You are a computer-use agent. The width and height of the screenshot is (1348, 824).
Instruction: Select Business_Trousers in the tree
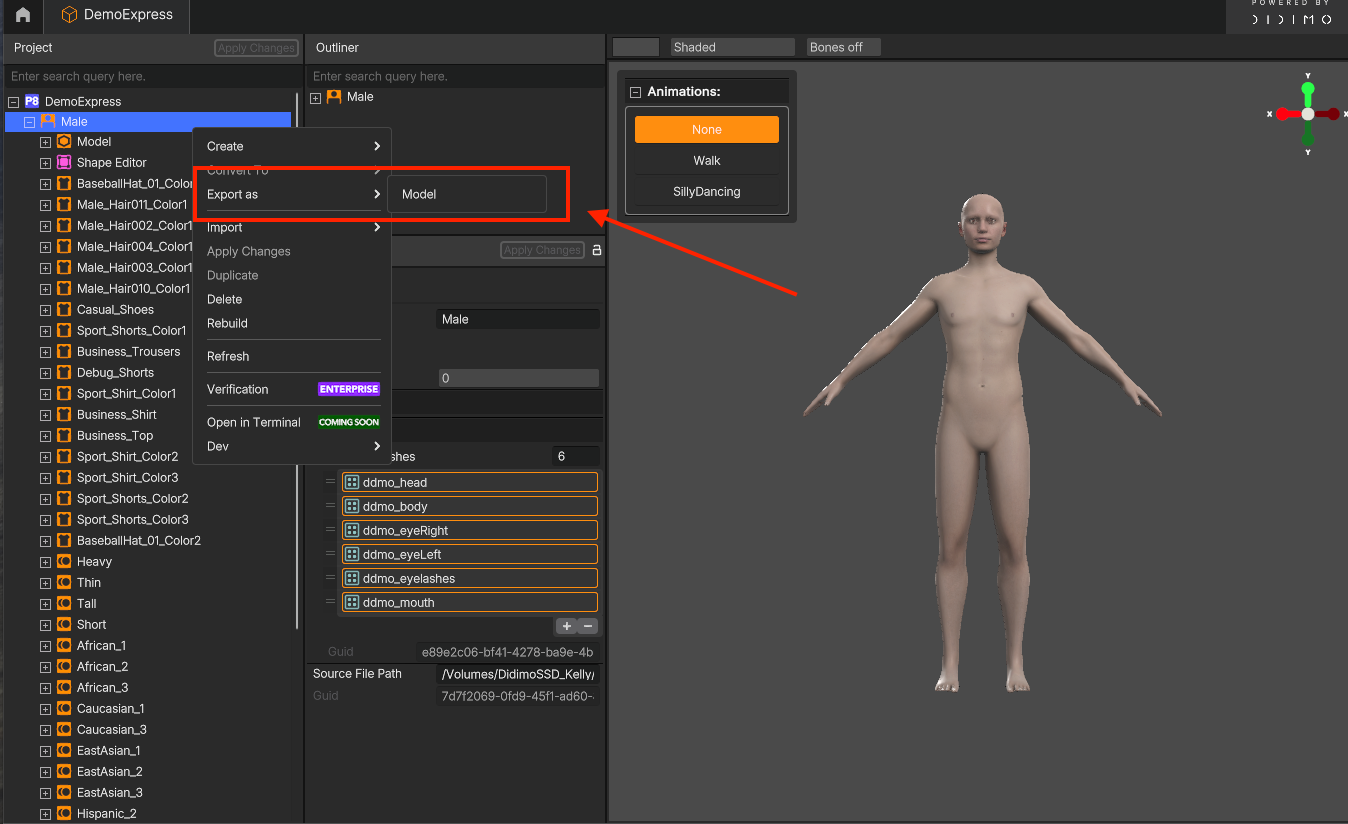[x=128, y=352]
